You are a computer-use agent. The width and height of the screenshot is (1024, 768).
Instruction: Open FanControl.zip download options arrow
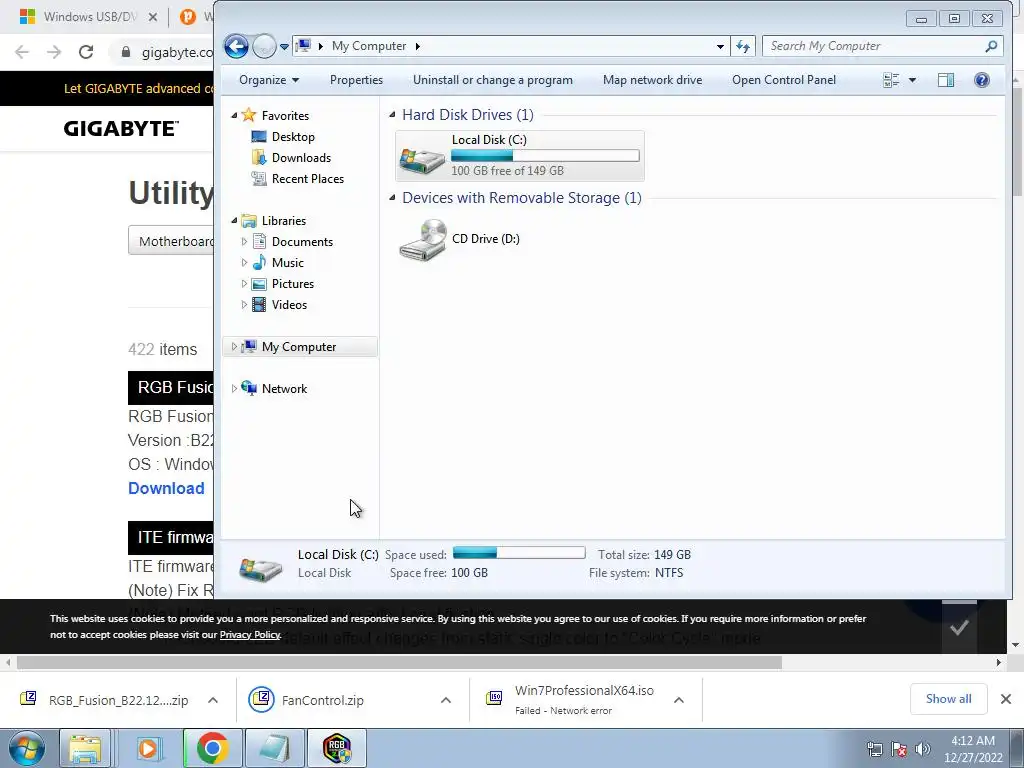pos(446,700)
